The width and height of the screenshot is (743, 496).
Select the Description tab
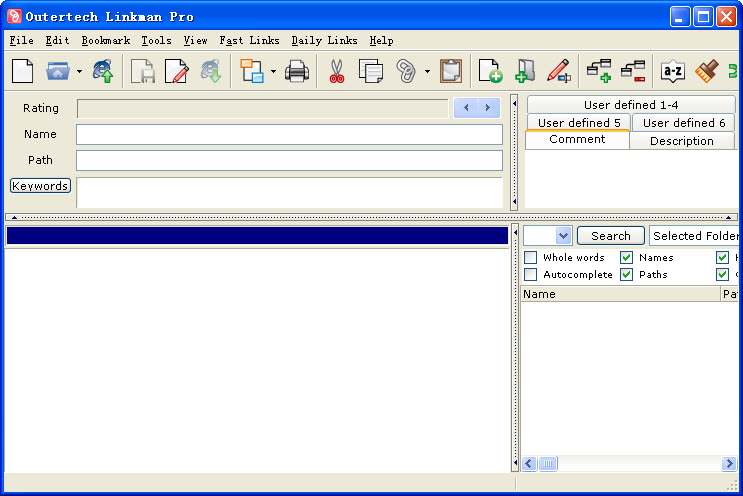point(681,141)
